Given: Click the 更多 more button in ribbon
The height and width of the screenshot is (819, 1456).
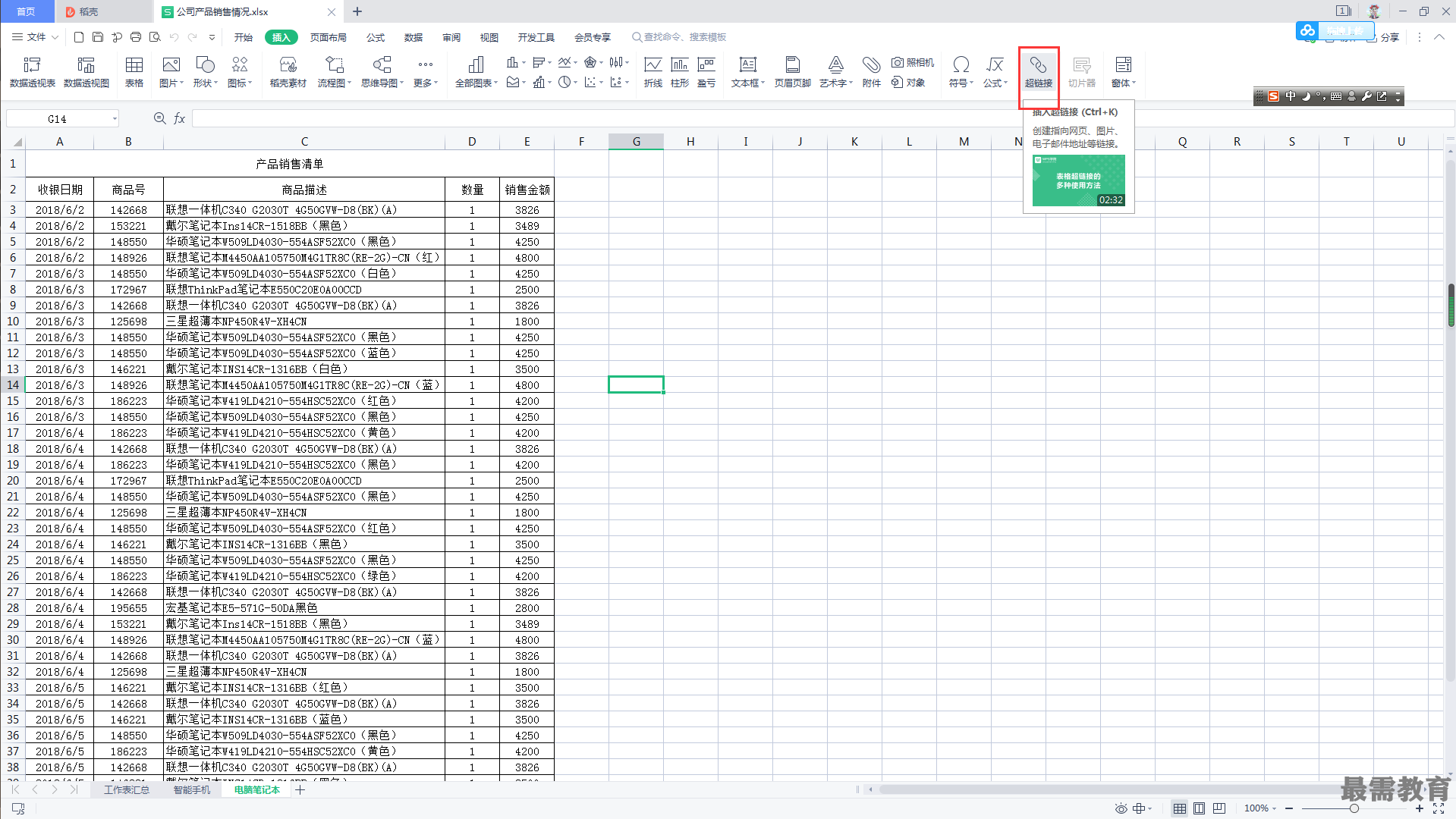Looking at the screenshot, I should [426, 72].
